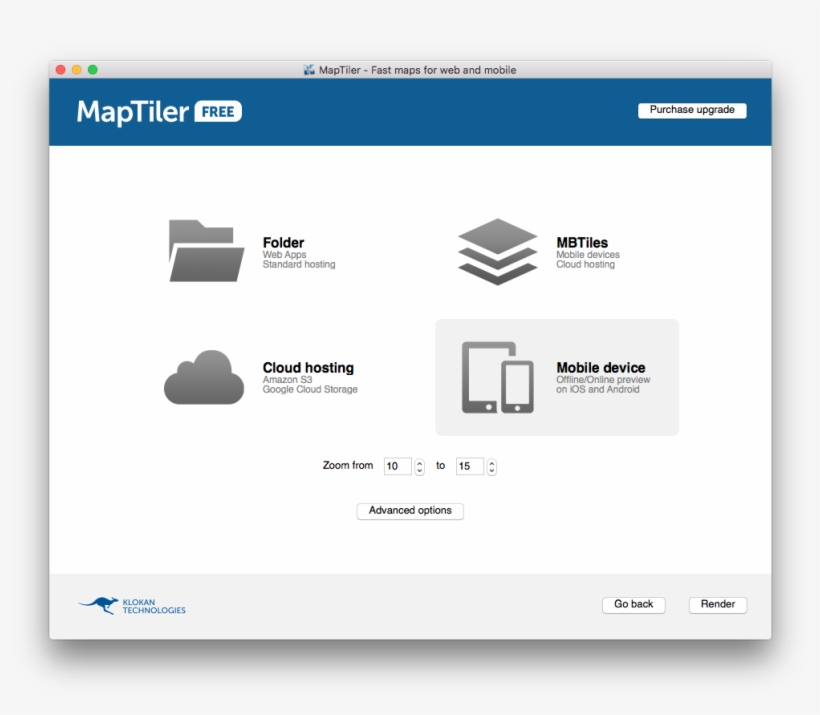Click the MapTiler app icon in title bar
This screenshot has width=820, height=715.
pyautogui.click(x=309, y=70)
